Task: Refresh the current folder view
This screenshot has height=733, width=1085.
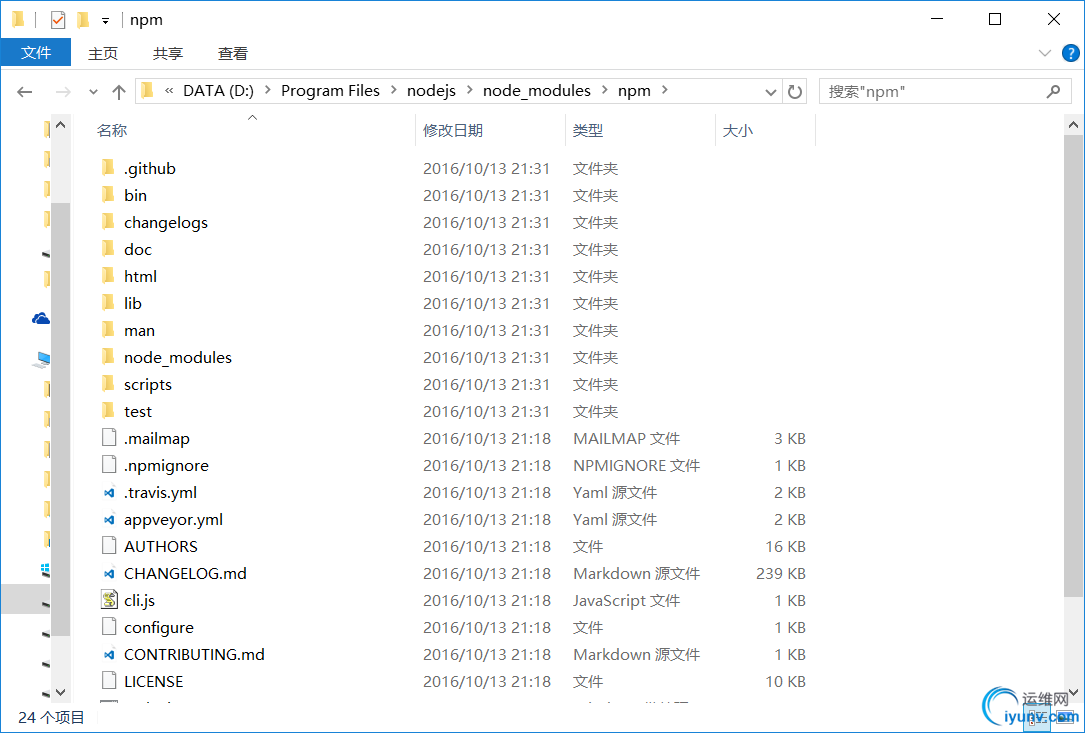Action: tap(795, 91)
